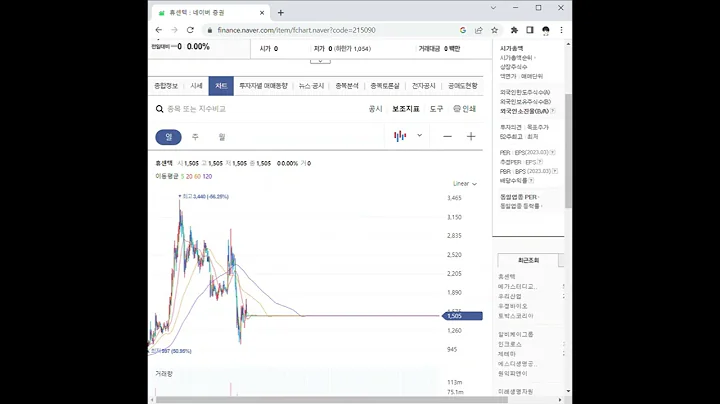This screenshot has height=404, width=720.
Task: Open 토박스코리아 in recent list
Action: pyautogui.click(x=516, y=316)
